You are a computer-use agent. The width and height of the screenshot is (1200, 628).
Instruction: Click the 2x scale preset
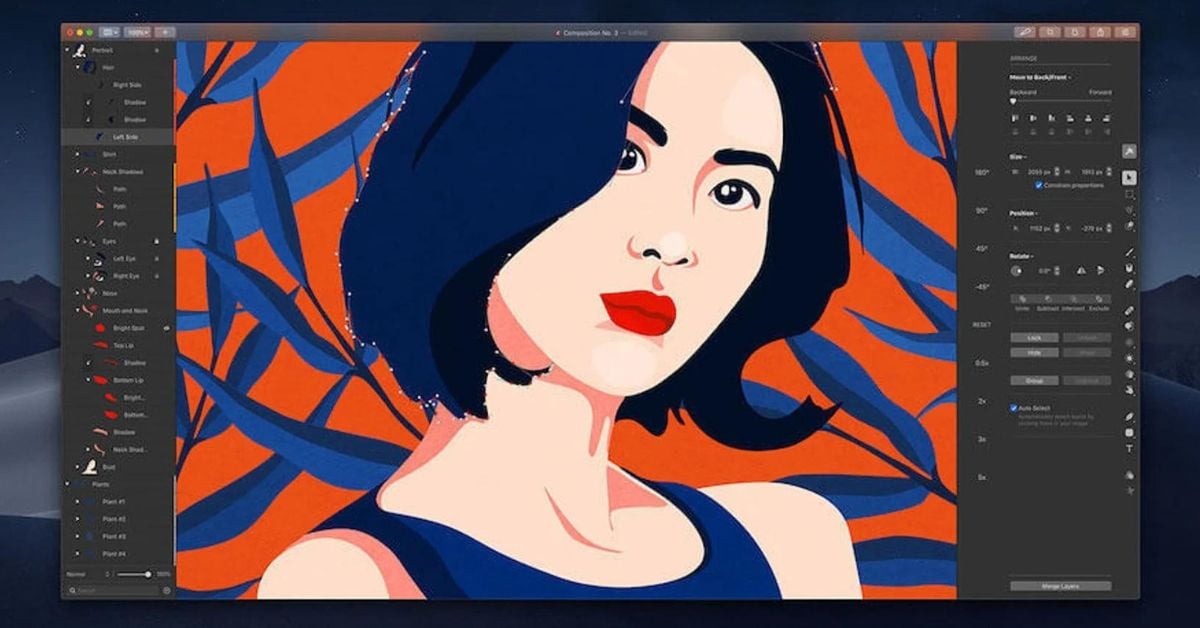coord(981,400)
